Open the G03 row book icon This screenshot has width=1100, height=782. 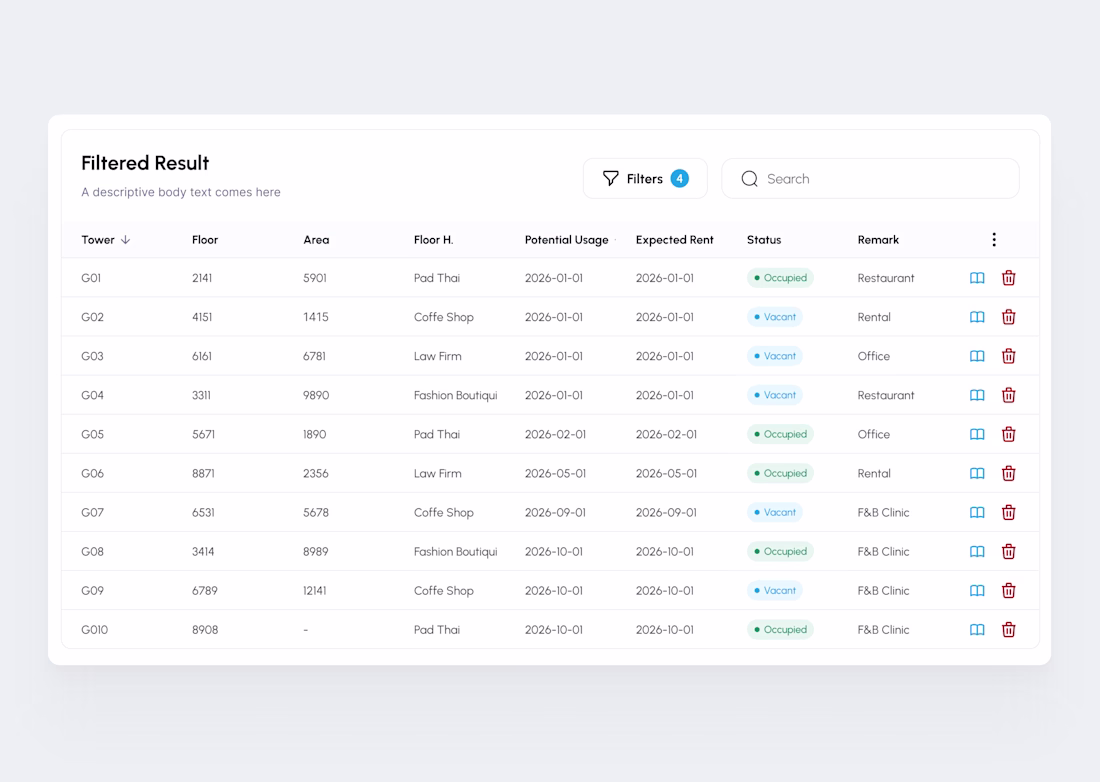977,356
